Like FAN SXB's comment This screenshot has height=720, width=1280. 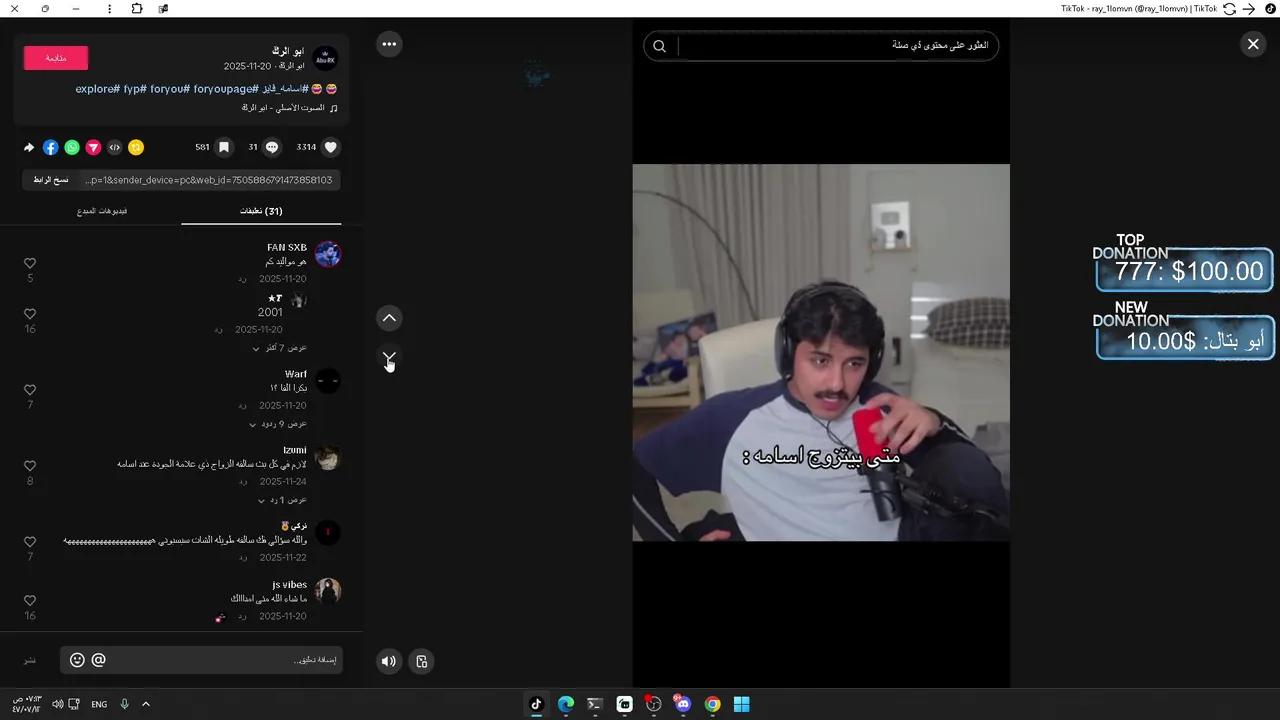coord(30,263)
